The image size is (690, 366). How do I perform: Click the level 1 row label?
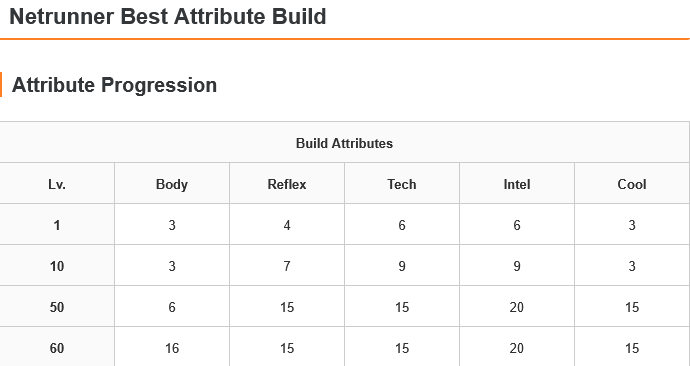click(57, 225)
